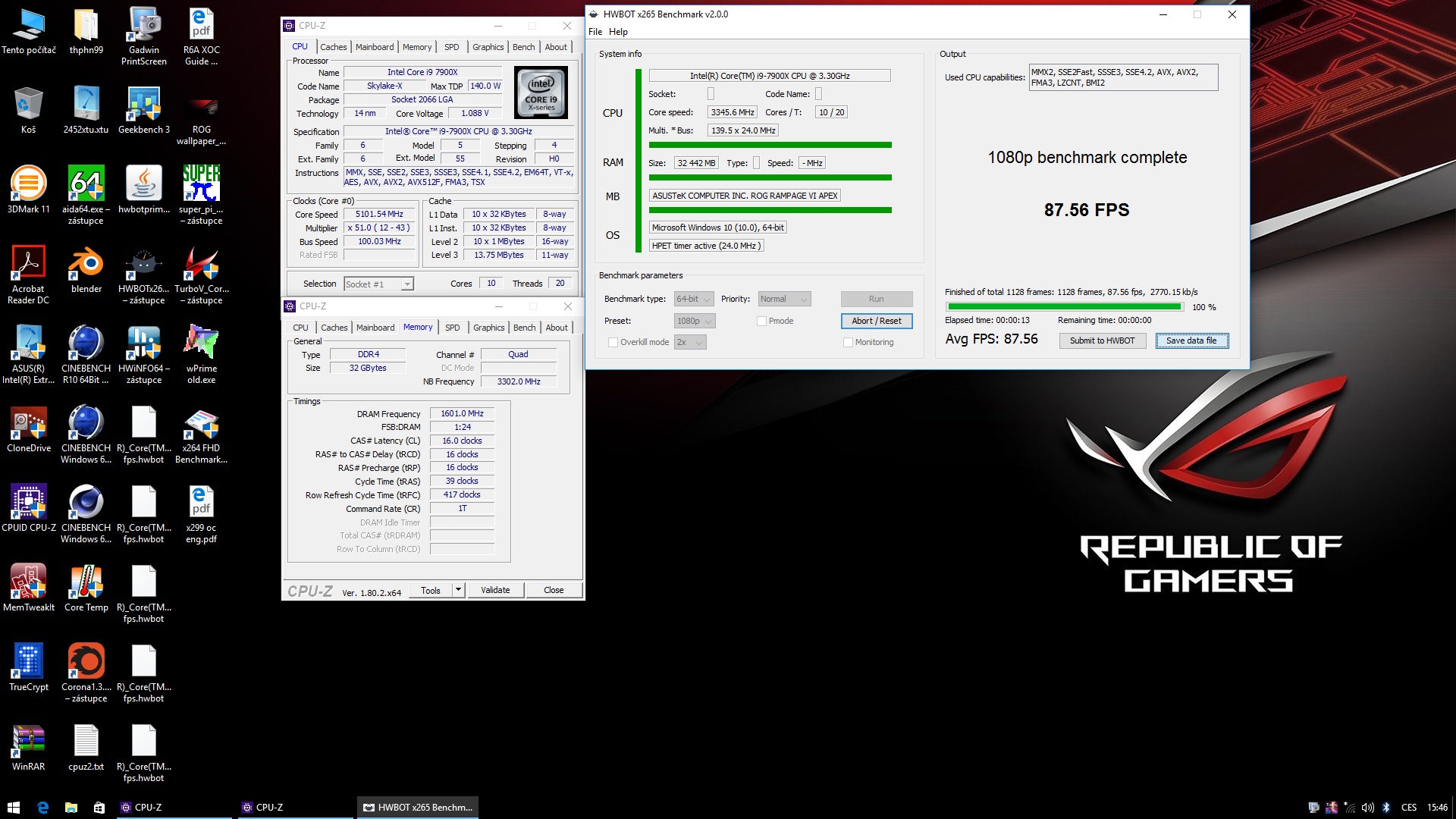Open R6A XOC Guide pdf icon
The image size is (1456, 819).
point(201,36)
